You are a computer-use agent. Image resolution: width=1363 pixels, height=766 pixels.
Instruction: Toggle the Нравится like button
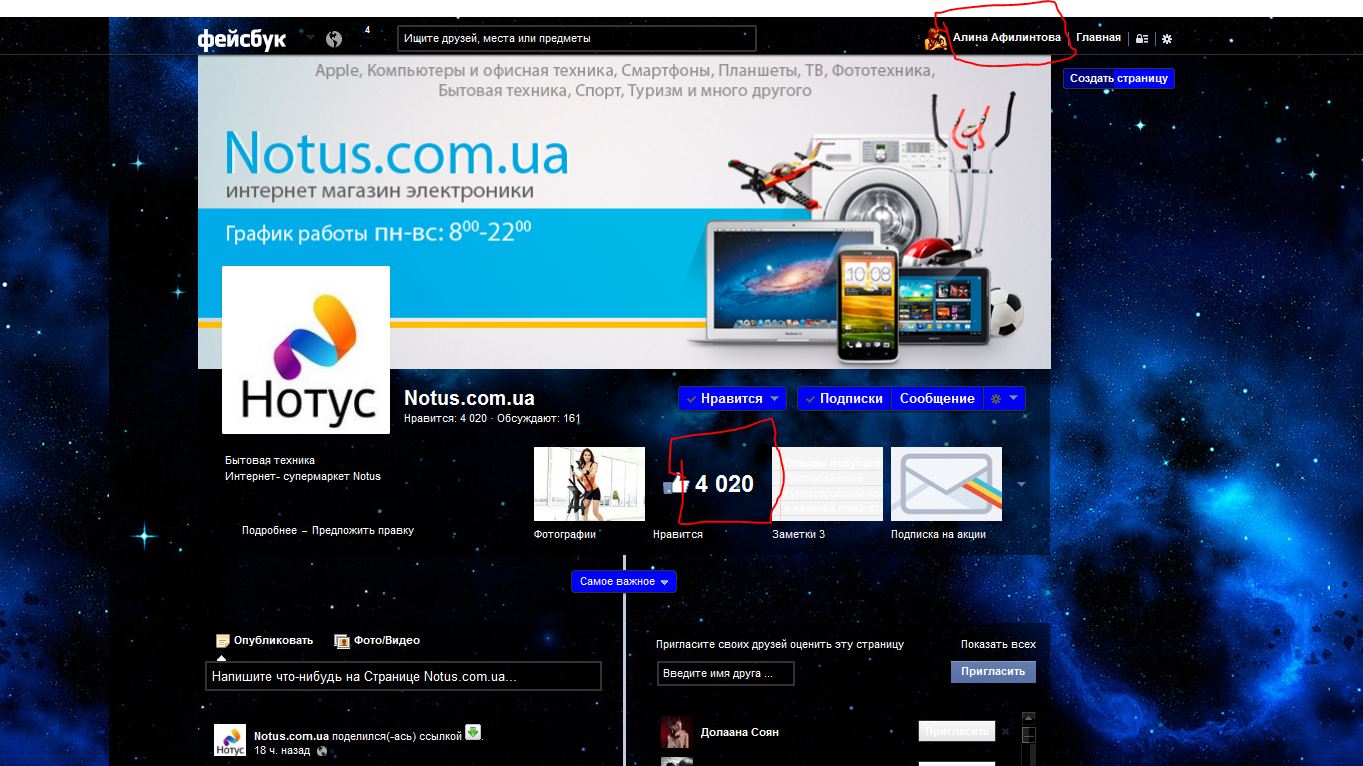point(732,398)
